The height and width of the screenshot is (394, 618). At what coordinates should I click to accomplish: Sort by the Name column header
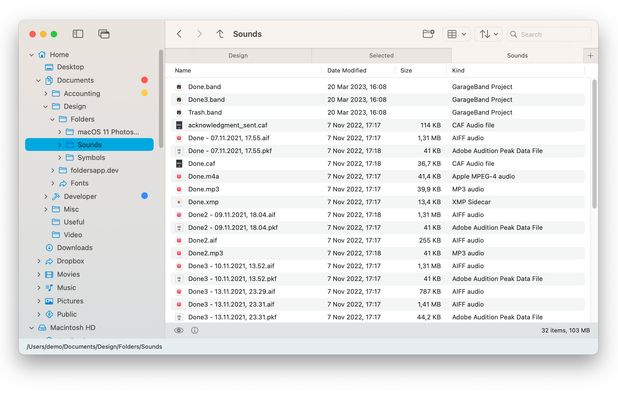[183, 71]
